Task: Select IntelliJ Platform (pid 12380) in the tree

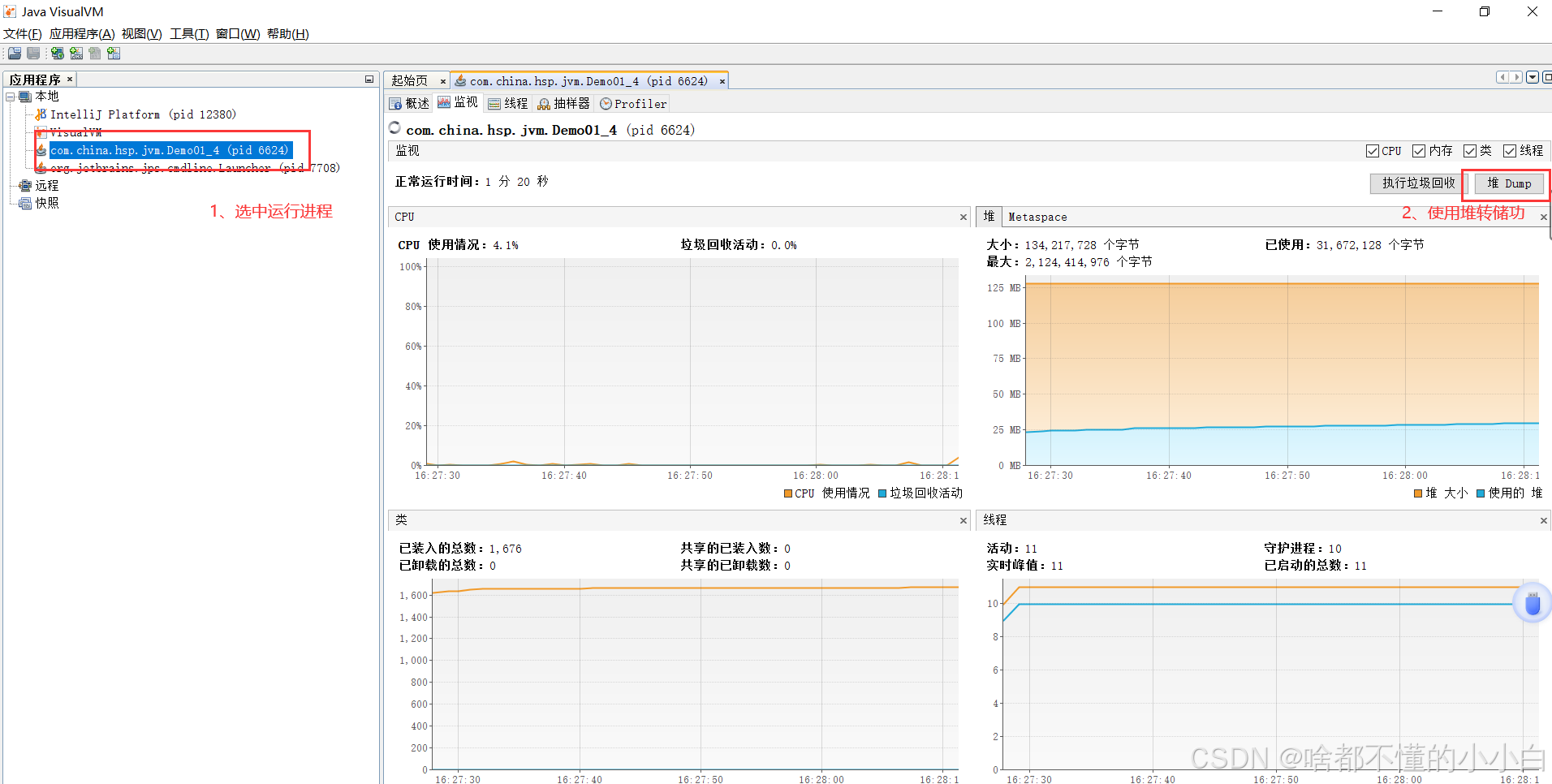Action: 143,114
